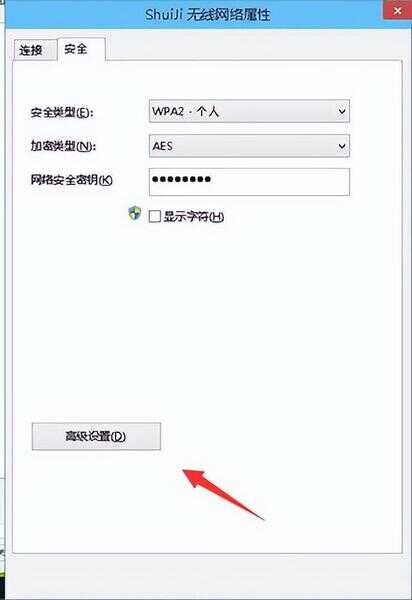
Task: Click the AES encryption combo box
Action: click(249, 146)
